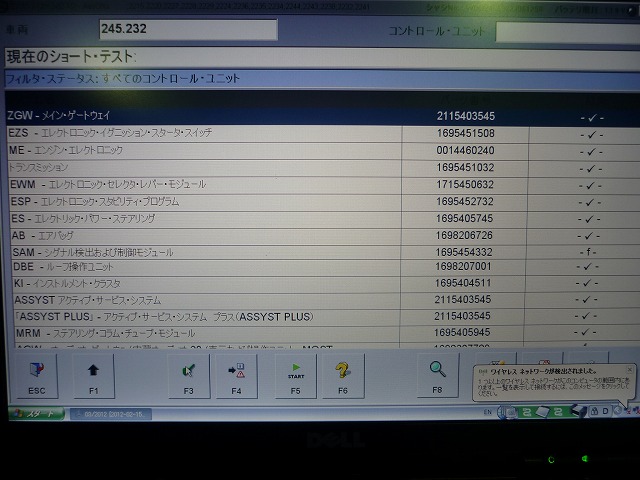The image size is (640, 480).
Task: Click the checkmark status in EZS row
Action: (592, 134)
